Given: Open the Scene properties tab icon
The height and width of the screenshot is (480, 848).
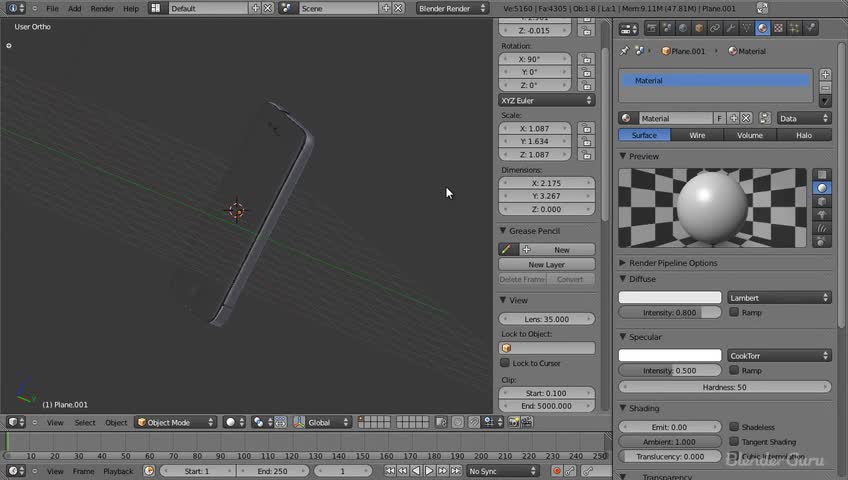Looking at the screenshot, I should coord(667,28).
